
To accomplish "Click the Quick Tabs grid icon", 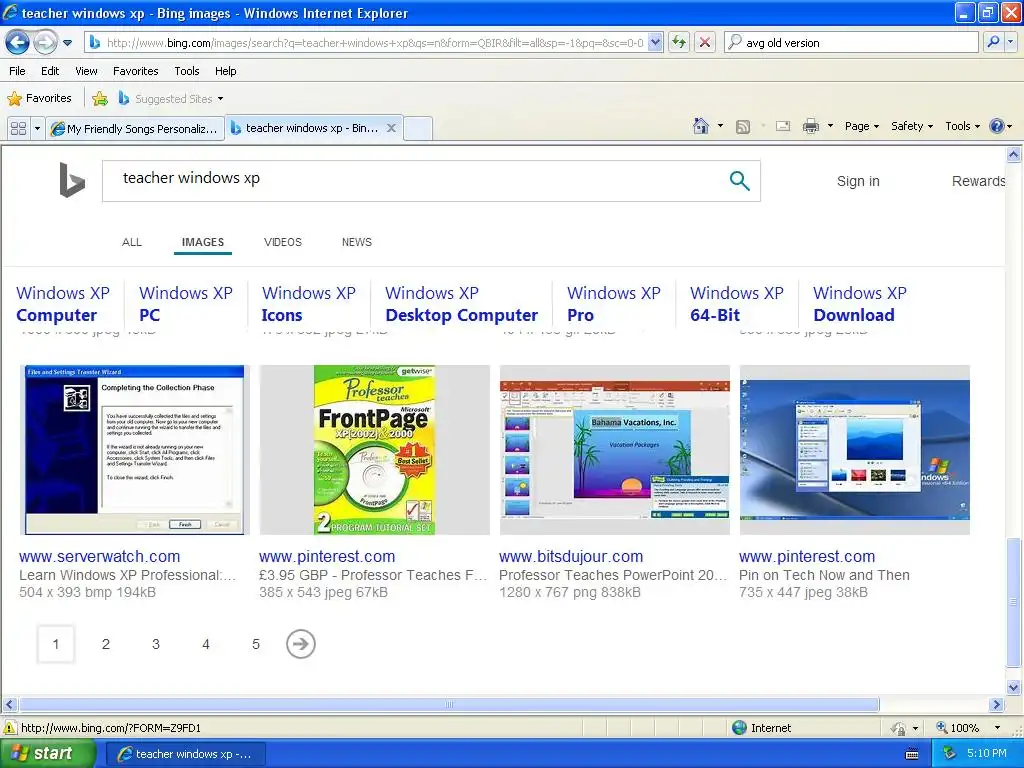I will click(x=18, y=129).
